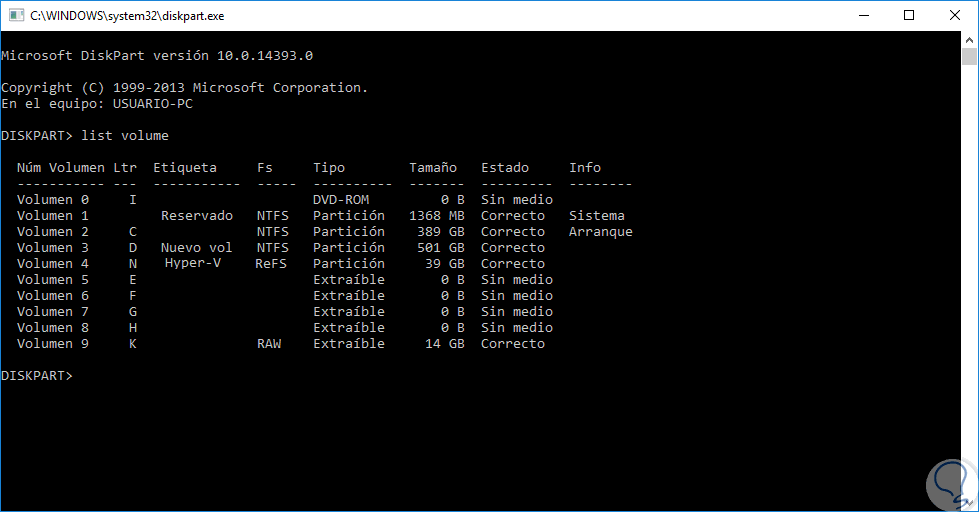This screenshot has height=512, width=979.
Task: Click 'Volumen 9' row label
Action: coord(52,344)
